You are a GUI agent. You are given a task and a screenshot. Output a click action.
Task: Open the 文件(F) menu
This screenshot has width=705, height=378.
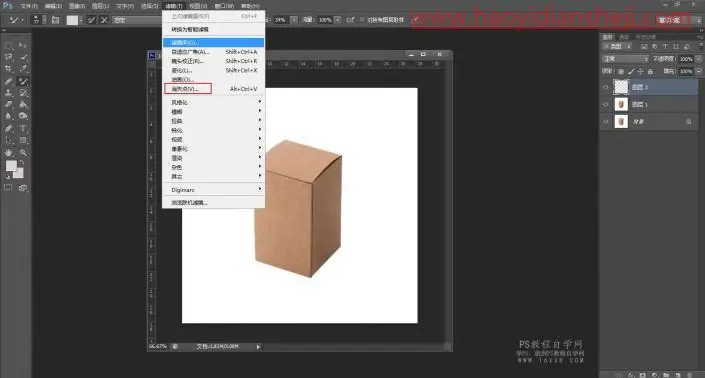(29, 6)
